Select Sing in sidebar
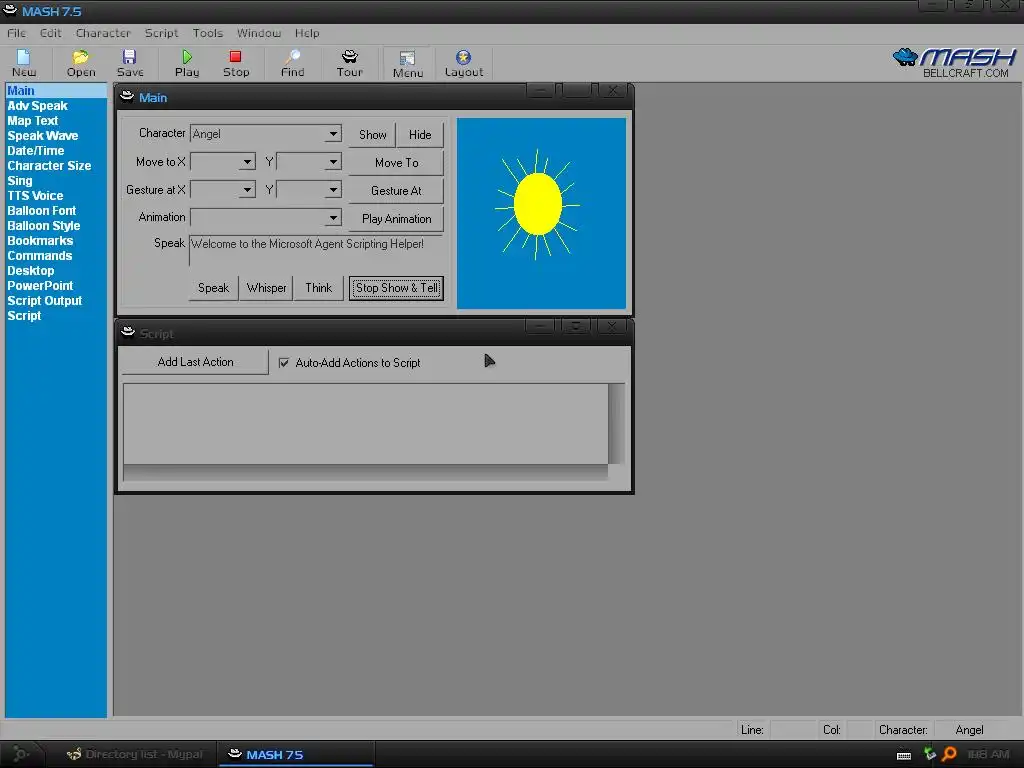This screenshot has height=768, width=1024. pos(20,181)
